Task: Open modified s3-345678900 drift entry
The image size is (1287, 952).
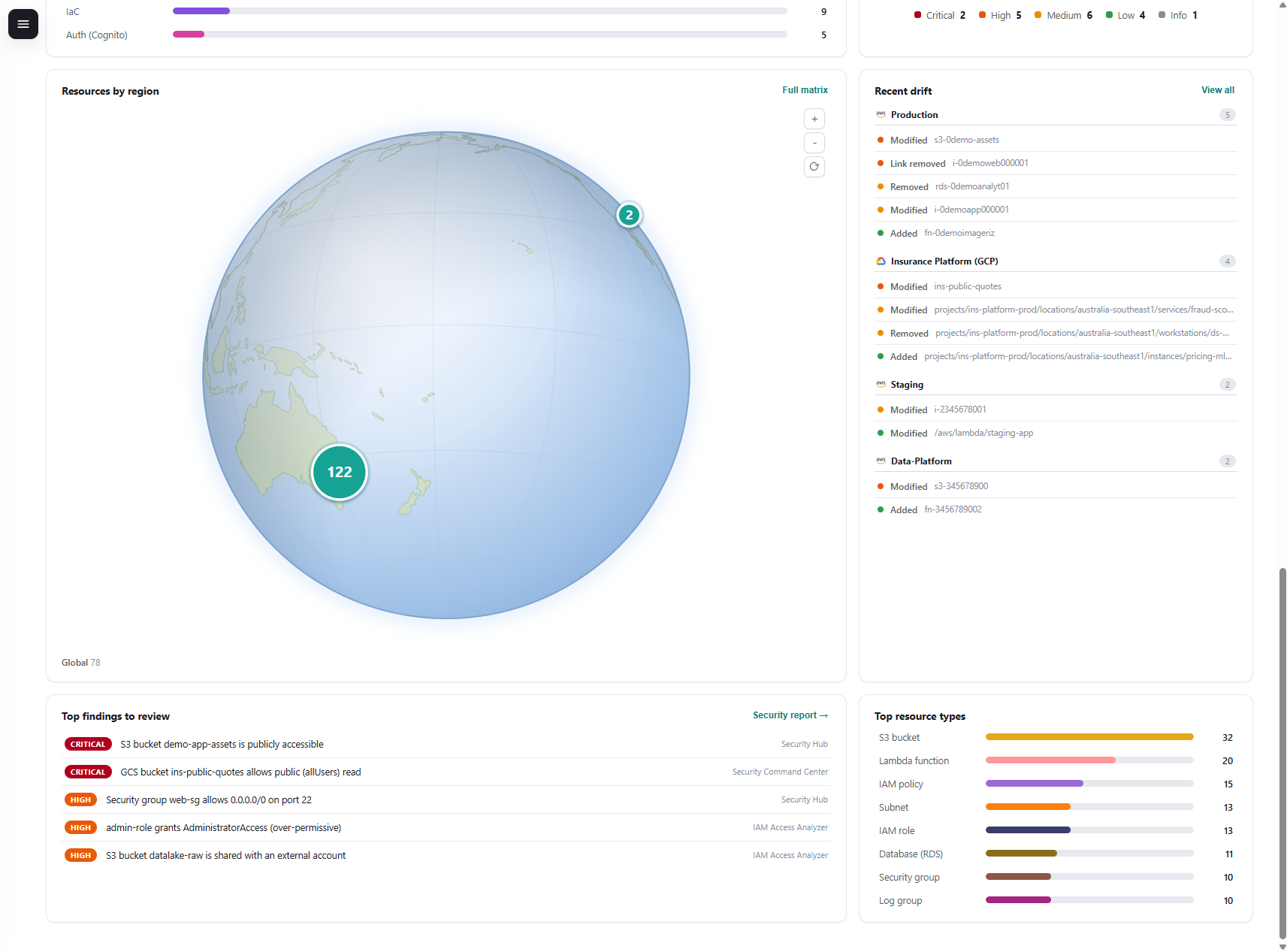Action: pos(1056,487)
